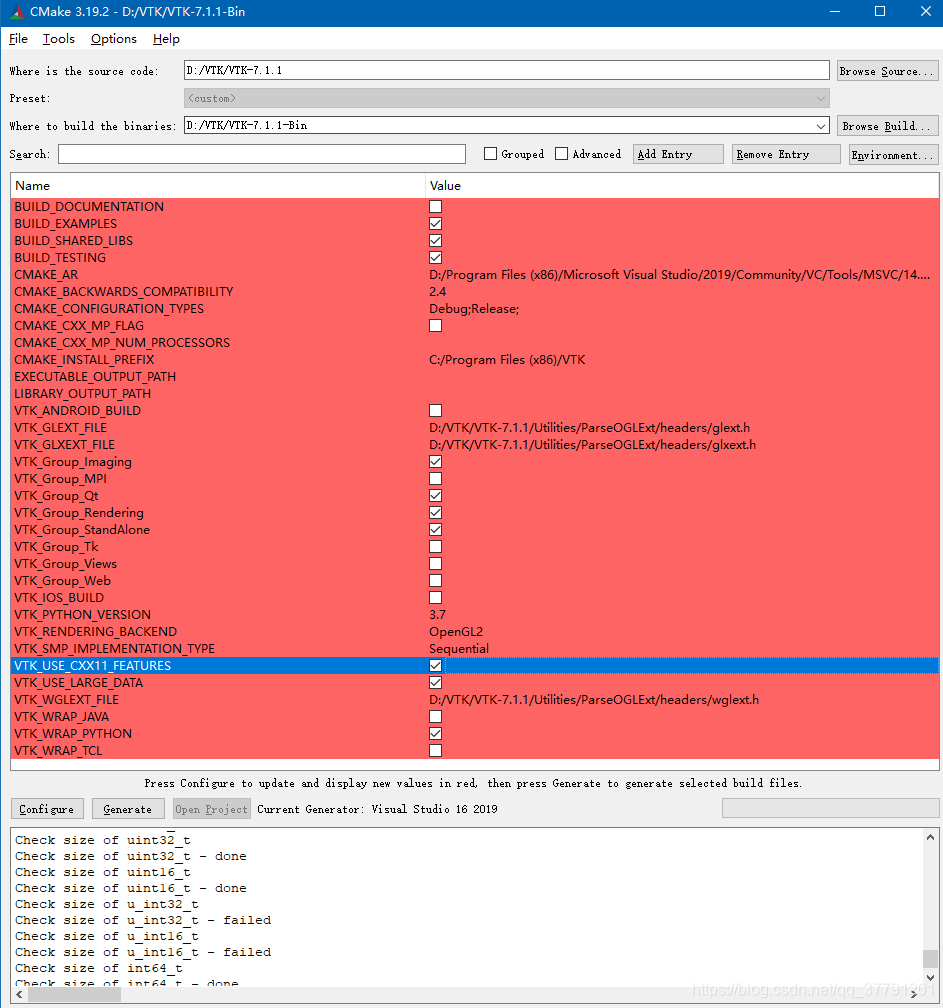Select the EXECUTABLE_OUTPUT_PATH row
The image size is (943, 1008).
pos(475,377)
